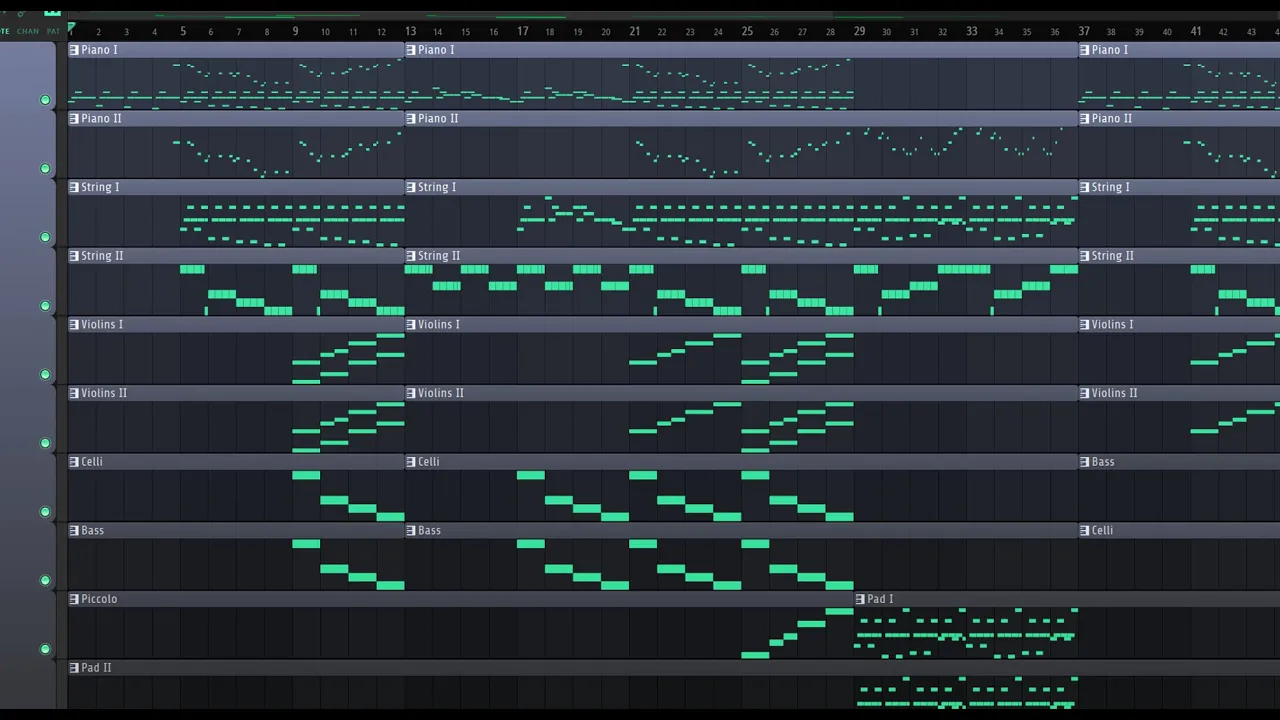Viewport: 1280px width, 720px height.
Task: Select the String I clip title at bar 13
Action: coord(437,187)
